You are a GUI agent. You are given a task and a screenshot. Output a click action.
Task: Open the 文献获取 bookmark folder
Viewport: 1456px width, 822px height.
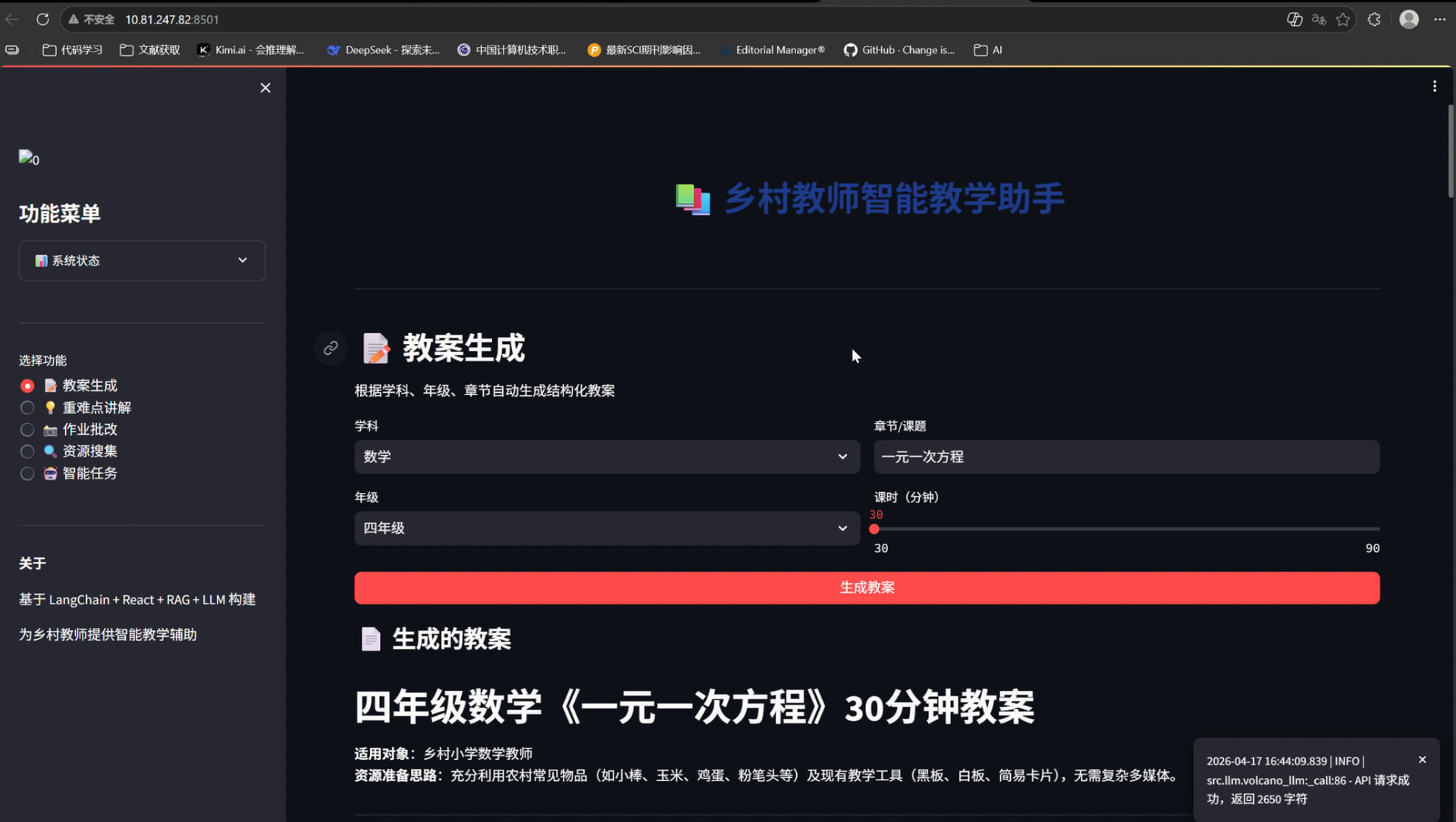pos(150,50)
